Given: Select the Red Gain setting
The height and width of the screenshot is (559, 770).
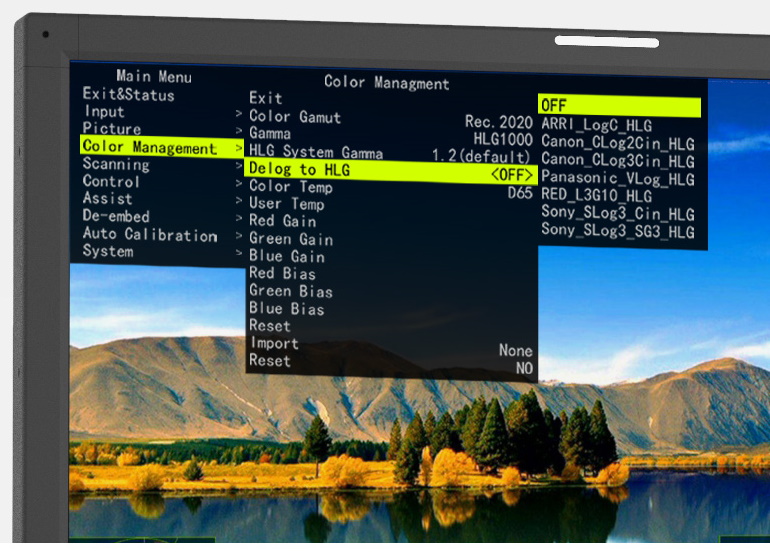Looking at the screenshot, I should 282,221.
